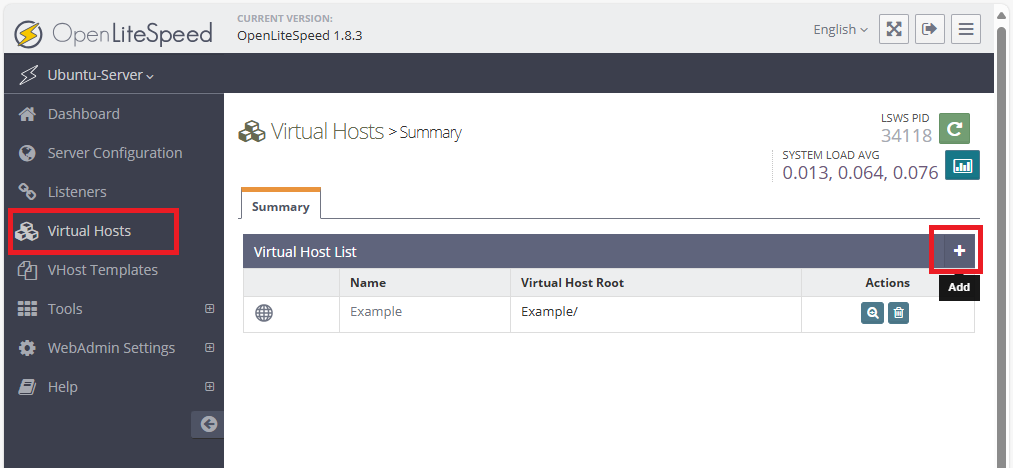Click the VHost Templates copy icon
This screenshot has height=468, width=1013.
point(27,270)
